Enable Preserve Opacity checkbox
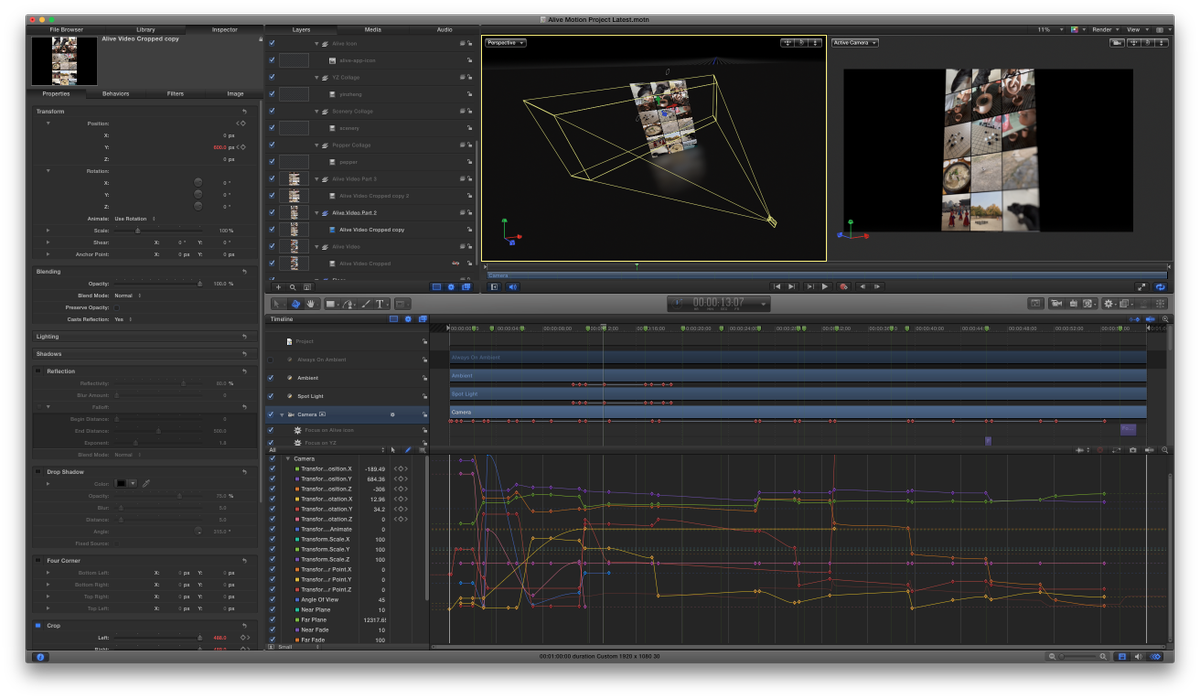 [117, 307]
